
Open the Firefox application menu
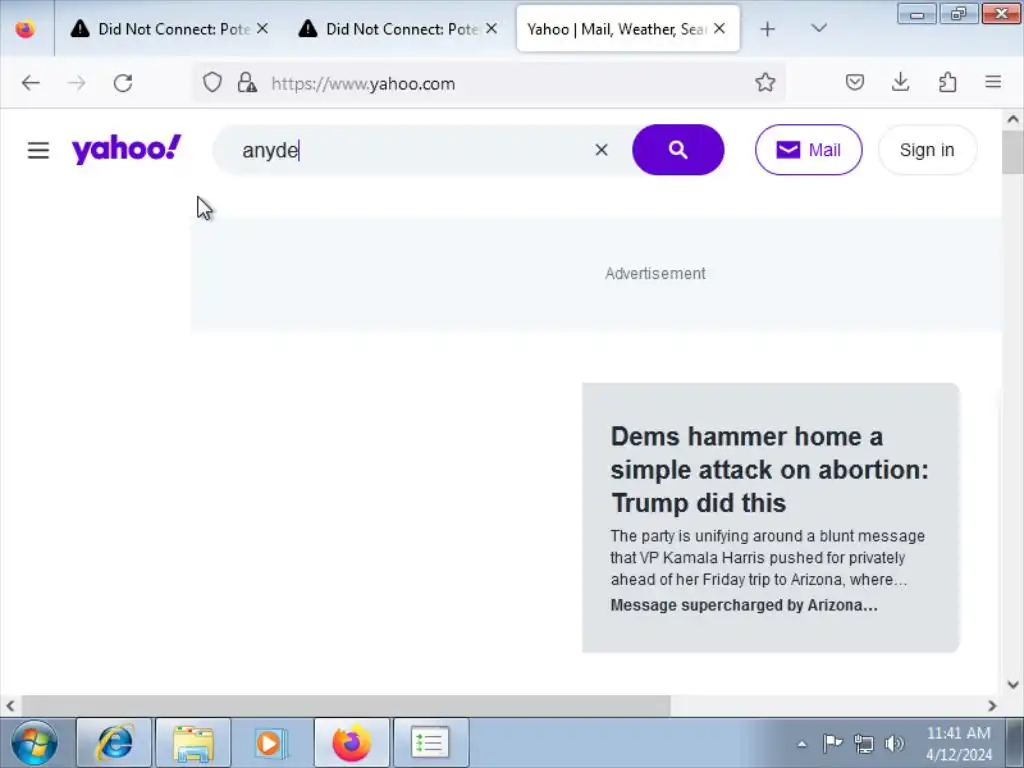pos(993,82)
